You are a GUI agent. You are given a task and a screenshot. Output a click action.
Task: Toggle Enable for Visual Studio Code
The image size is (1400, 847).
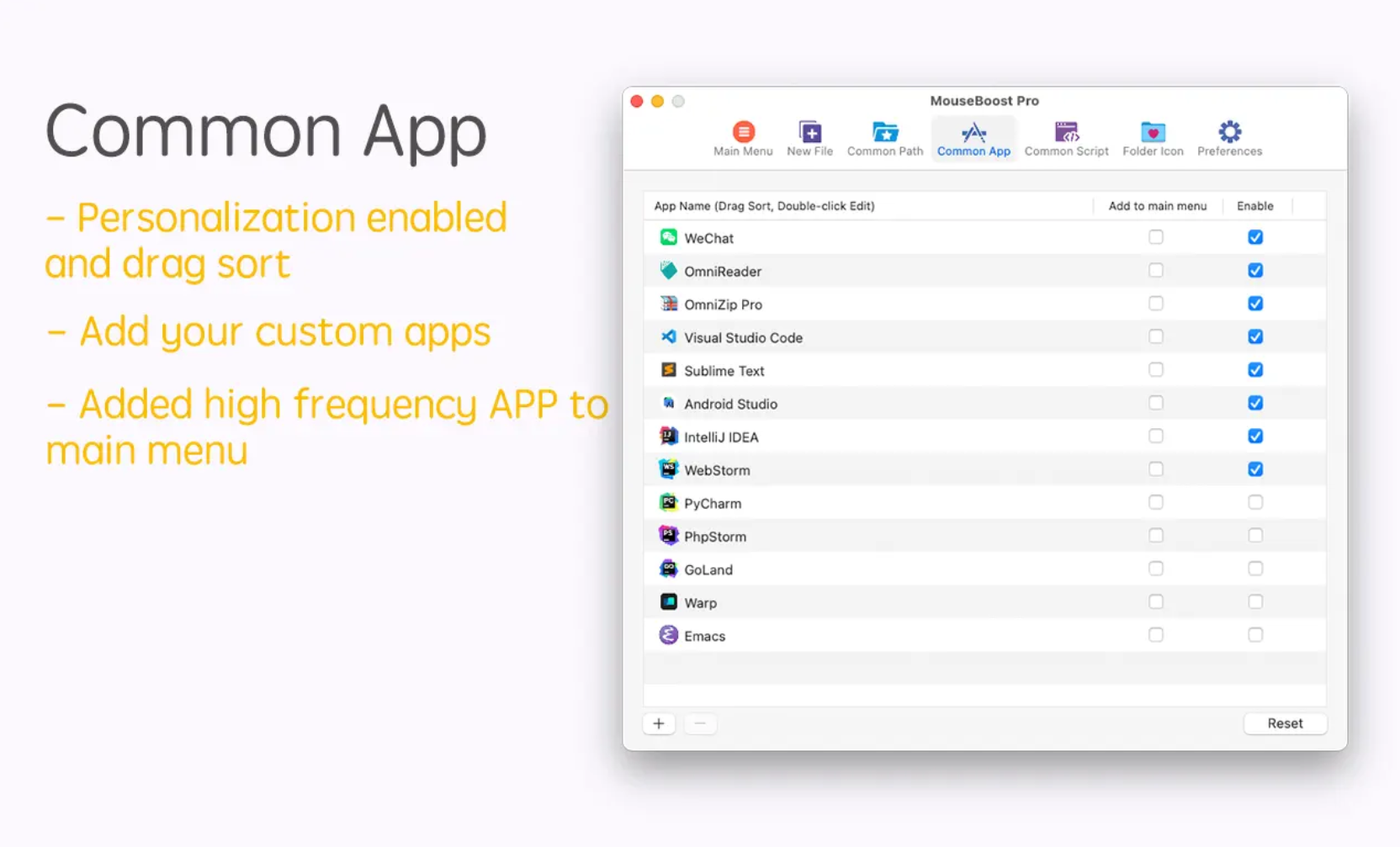click(x=1255, y=336)
